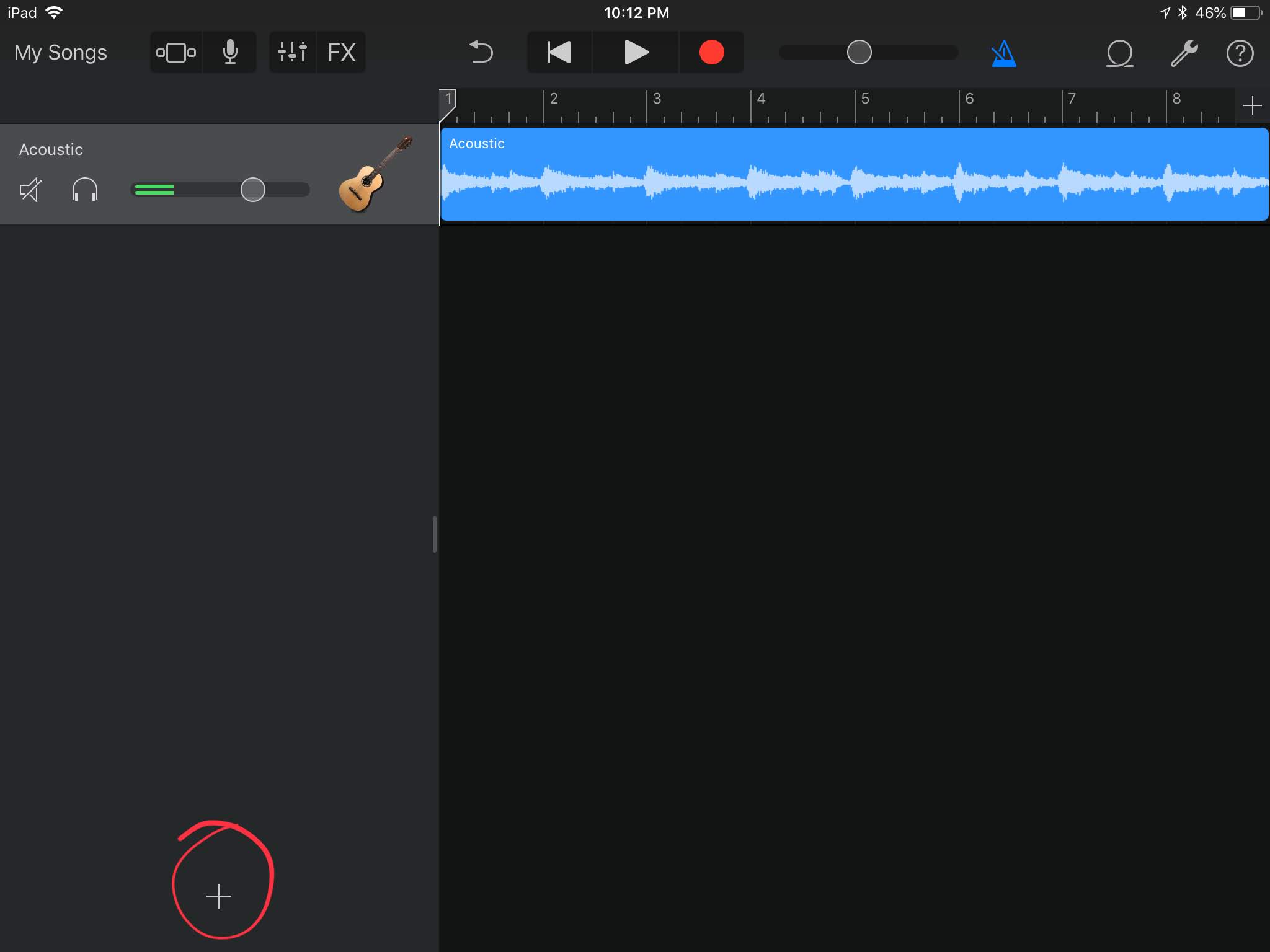Viewport: 1270px width, 952px height.
Task: Open the Acoustic guitar instrument icon
Action: coord(375,174)
